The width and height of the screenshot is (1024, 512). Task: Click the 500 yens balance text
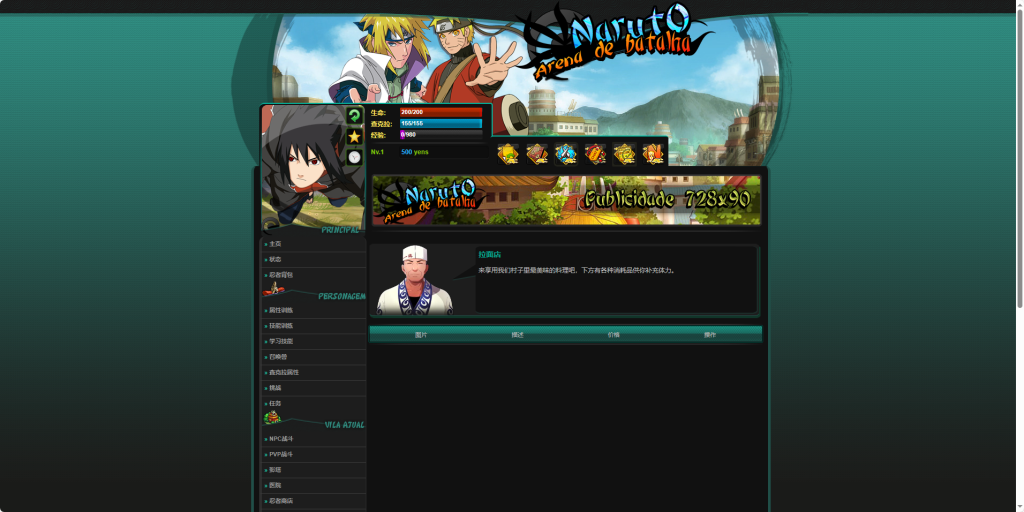tap(415, 152)
